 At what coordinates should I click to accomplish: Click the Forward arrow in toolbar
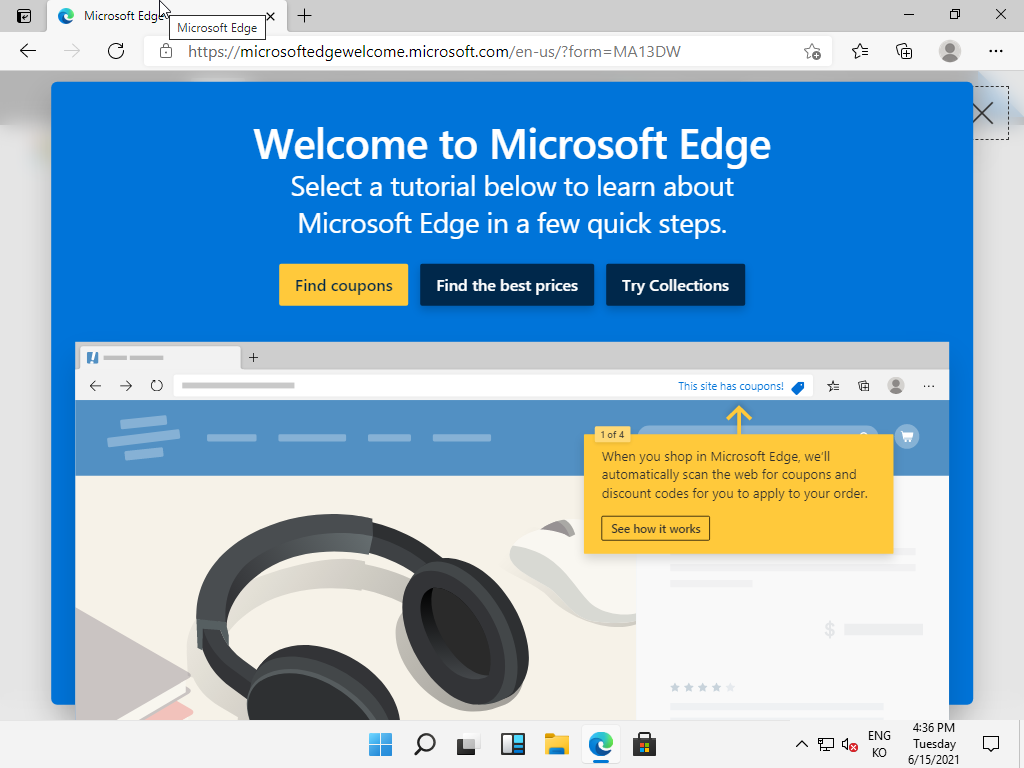72,51
